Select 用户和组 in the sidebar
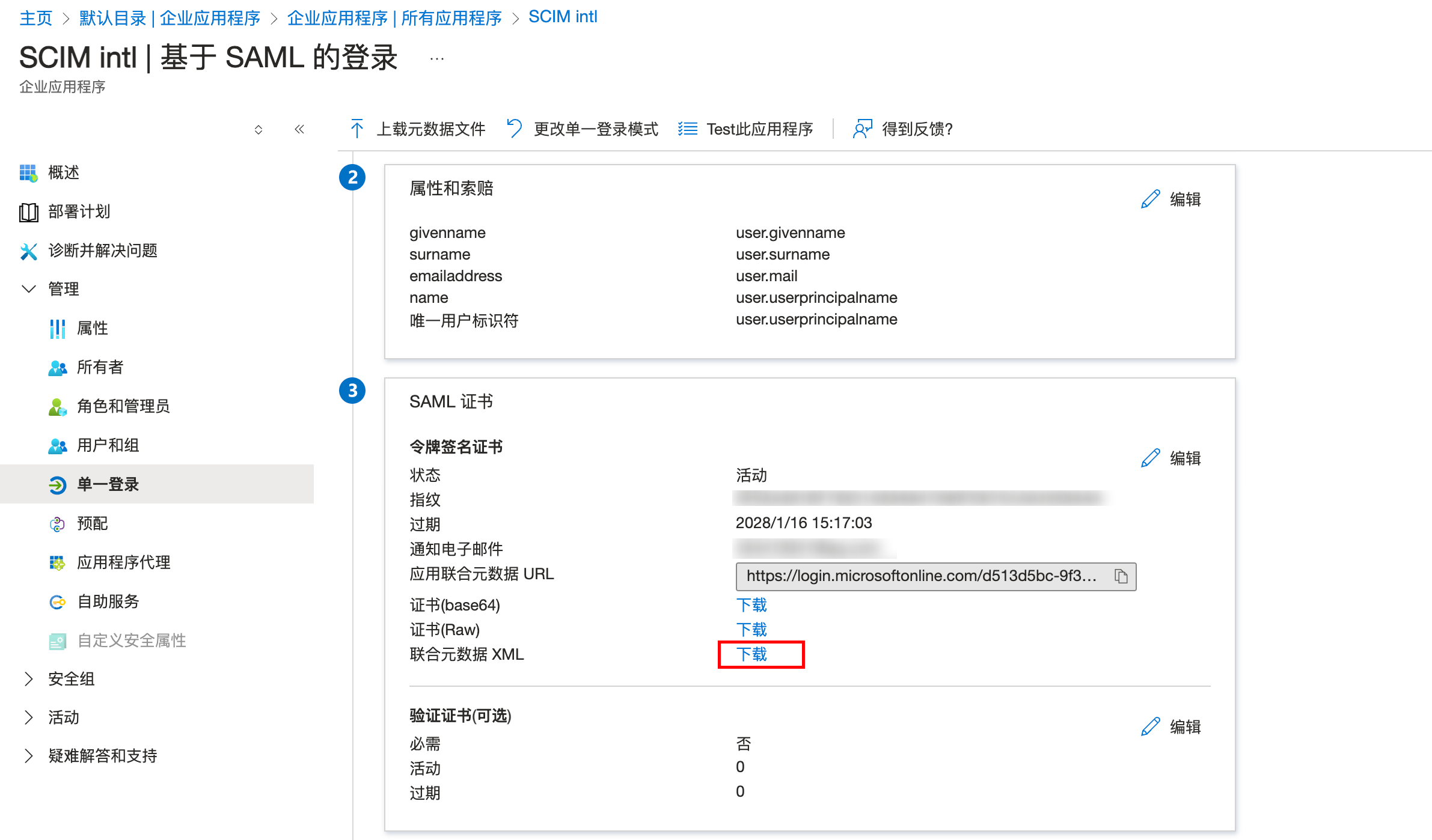 tap(108, 445)
